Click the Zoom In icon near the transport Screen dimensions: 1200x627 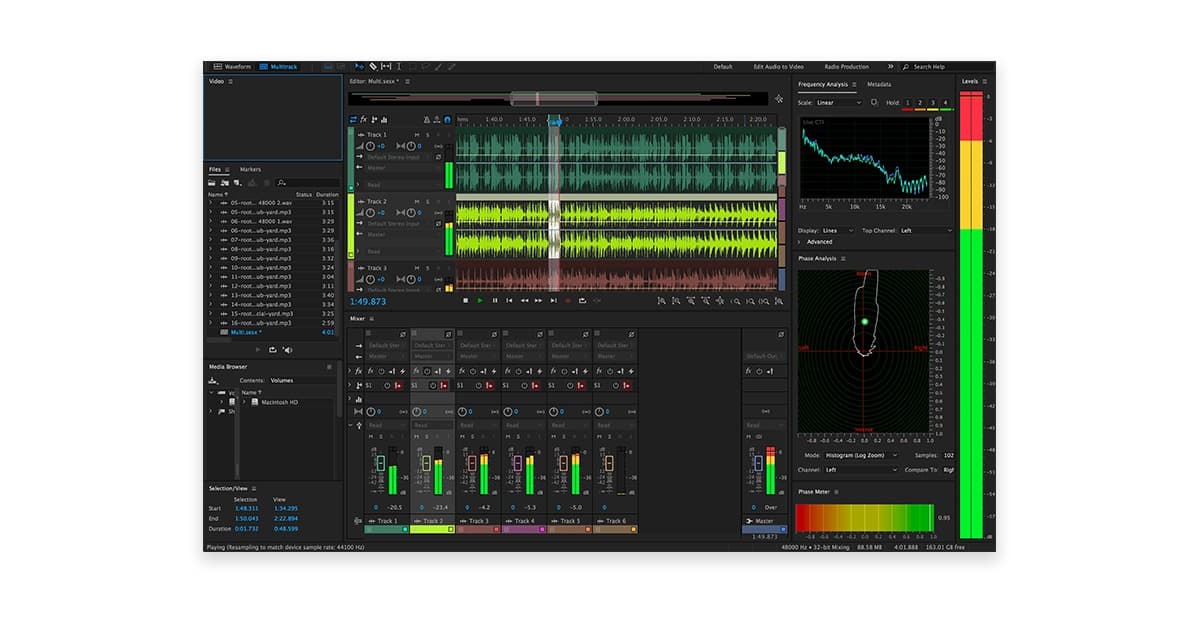pyautogui.click(x=737, y=300)
